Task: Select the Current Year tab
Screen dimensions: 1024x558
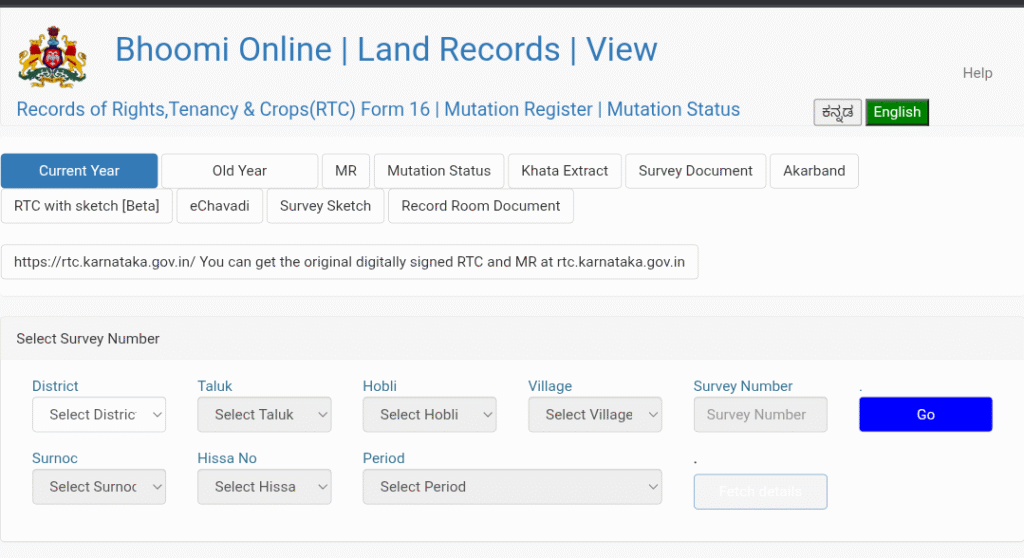Action: pos(79,171)
